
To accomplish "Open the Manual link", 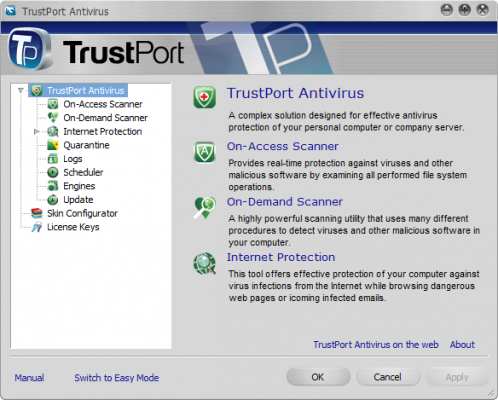I will pos(29,378).
